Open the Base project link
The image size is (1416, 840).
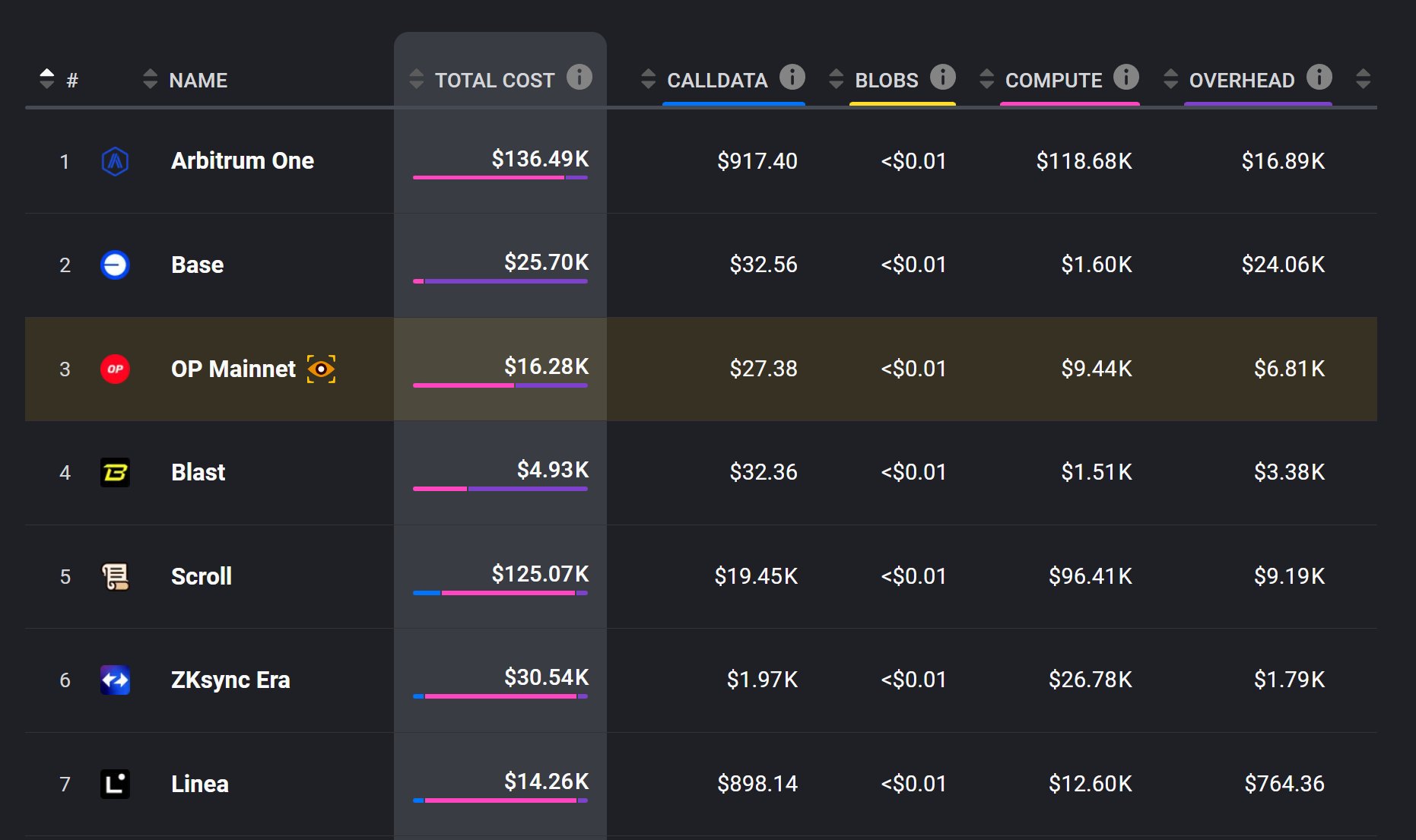click(198, 265)
